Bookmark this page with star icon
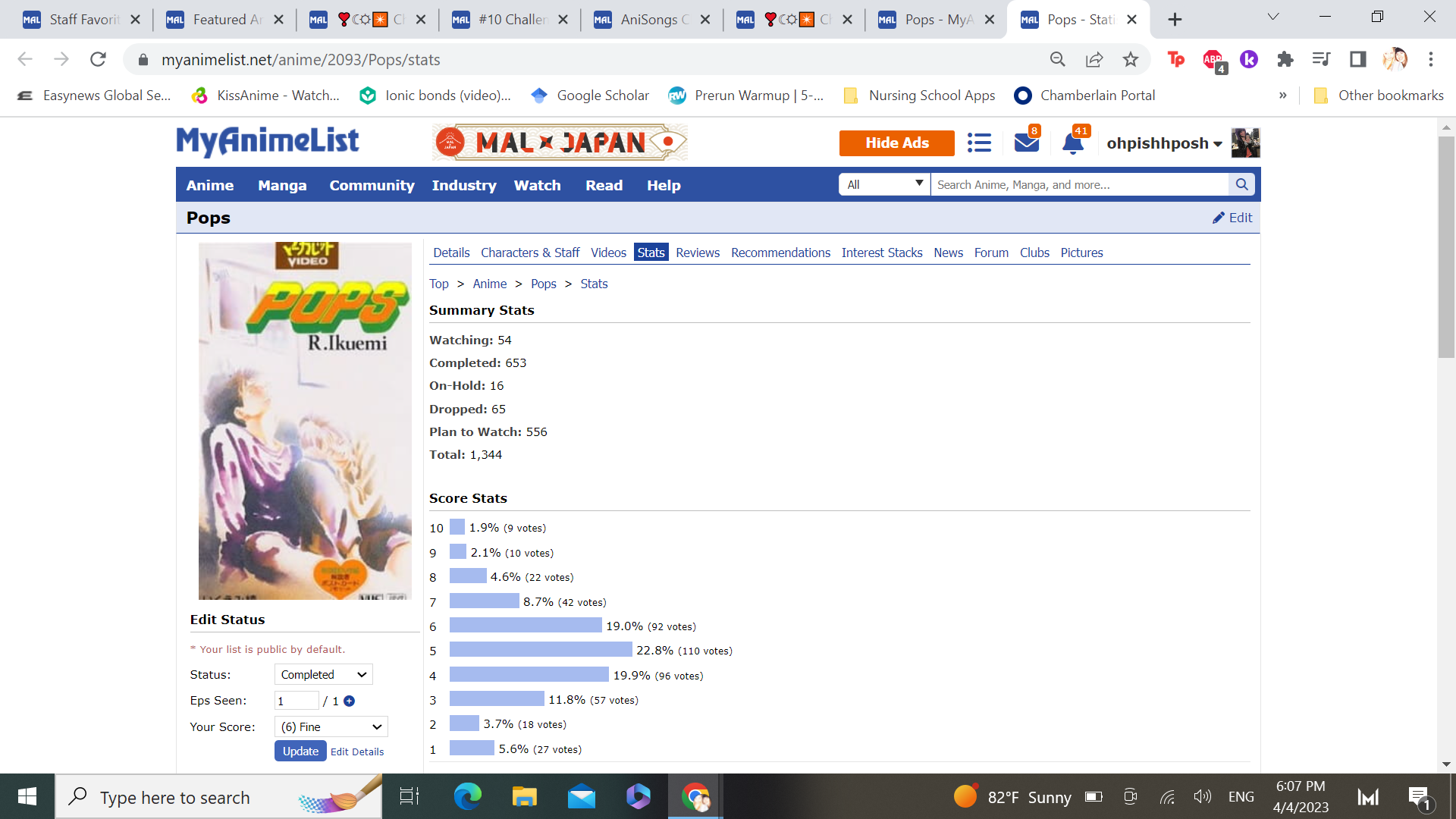Viewport: 1456px width, 819px height. pyautogui.click(x=1131, y=59)
